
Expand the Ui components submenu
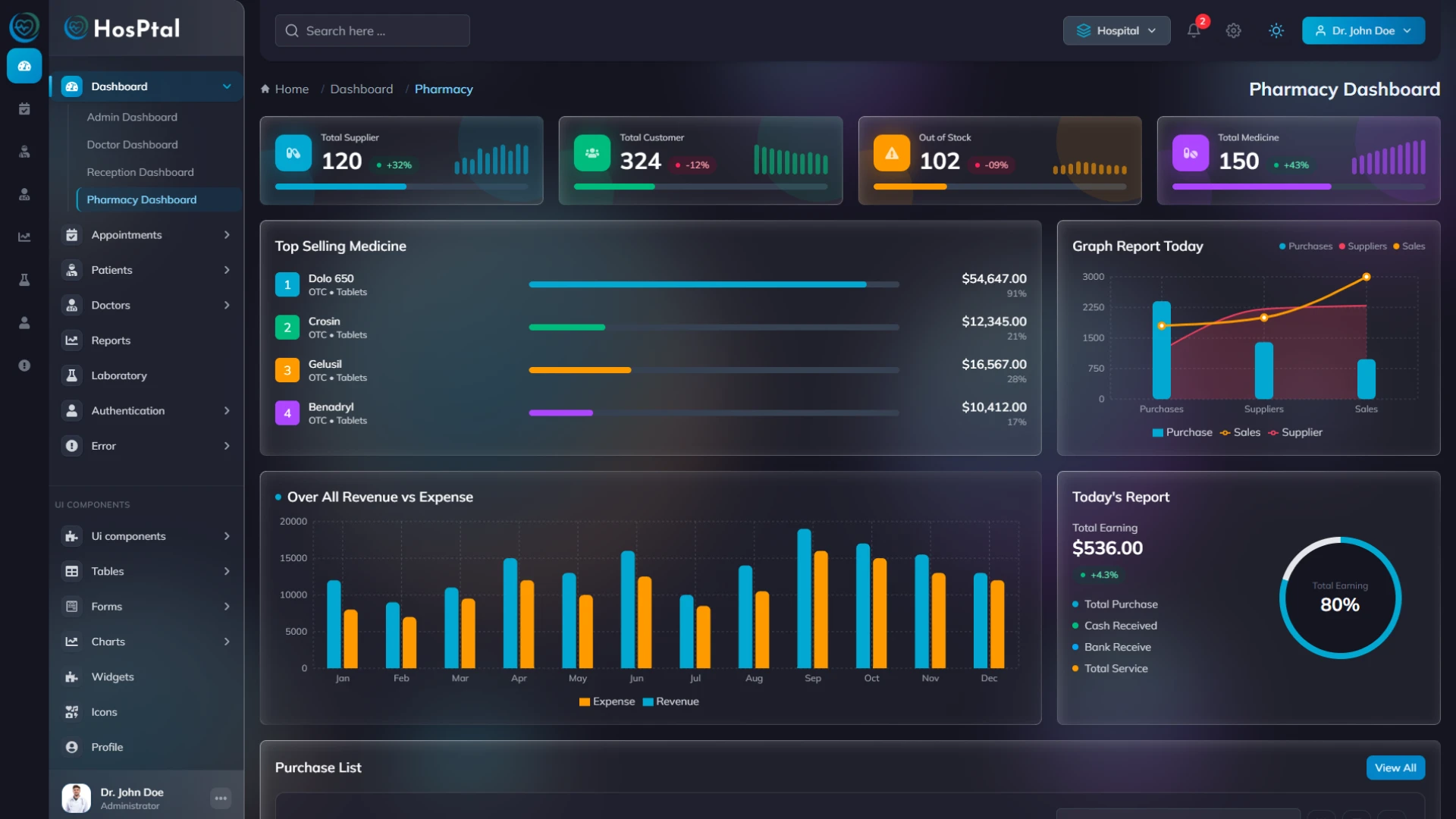(227, 536)
